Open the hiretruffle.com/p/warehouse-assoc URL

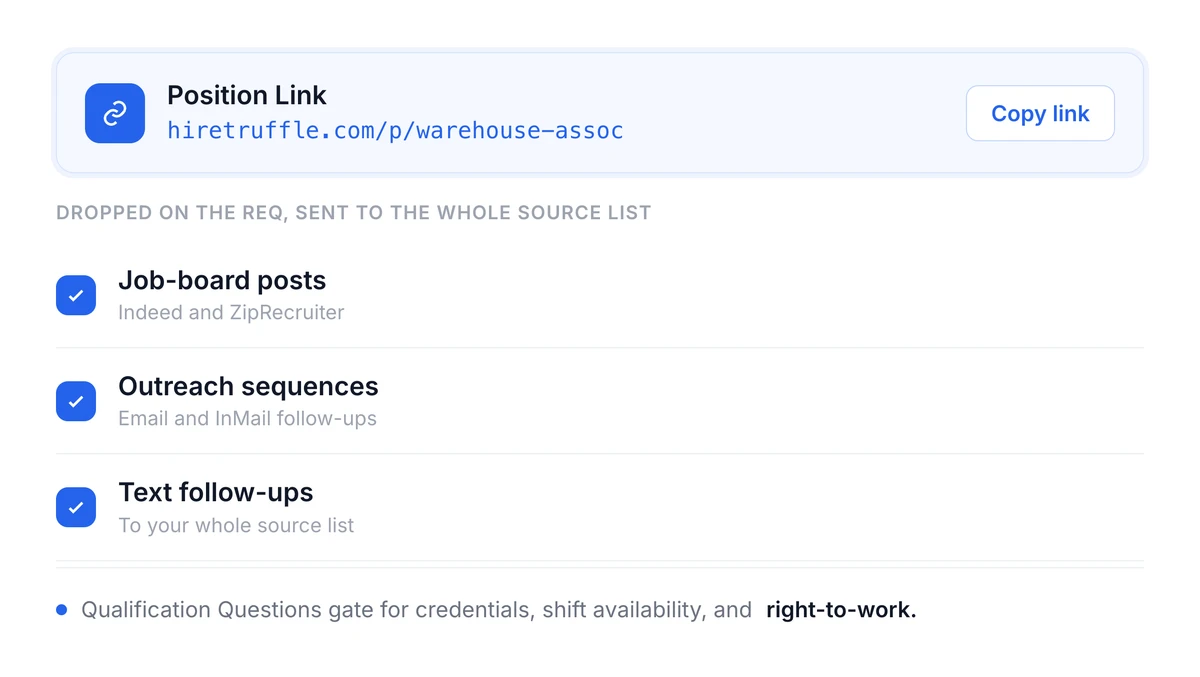pos(395,131)
